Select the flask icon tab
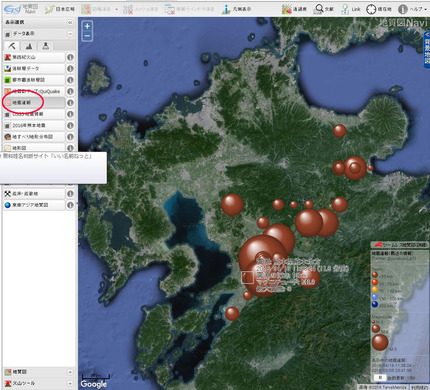 point(46,46)
